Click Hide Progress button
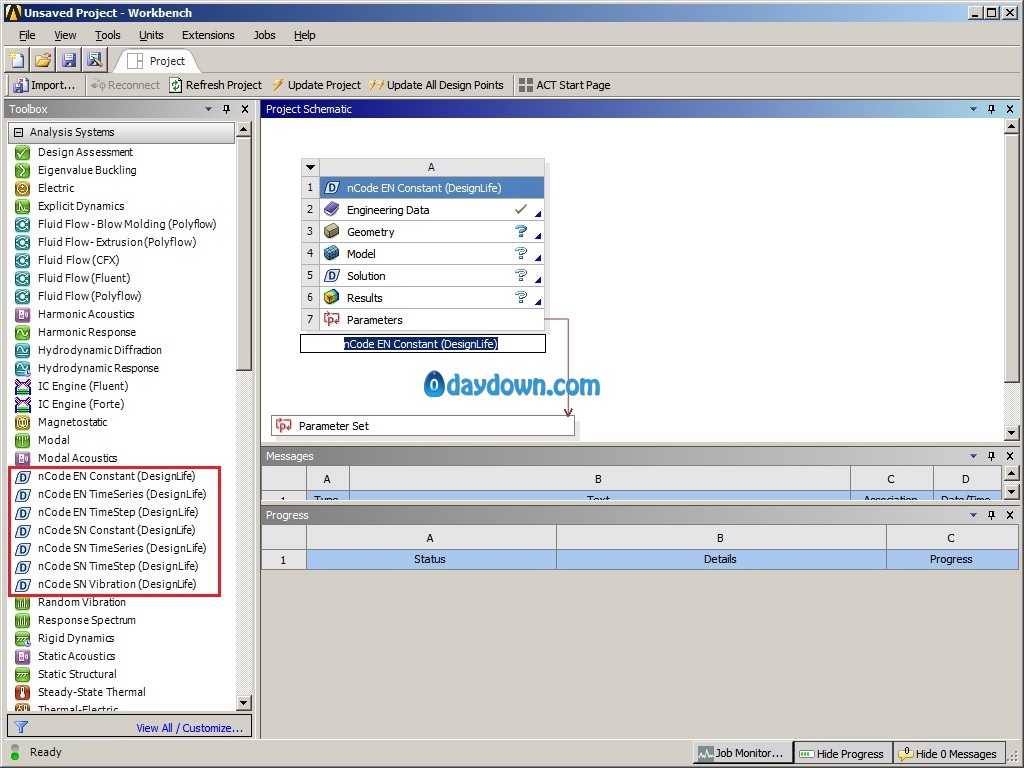Screen dimensions: 1024x768 tap(842, 753)
